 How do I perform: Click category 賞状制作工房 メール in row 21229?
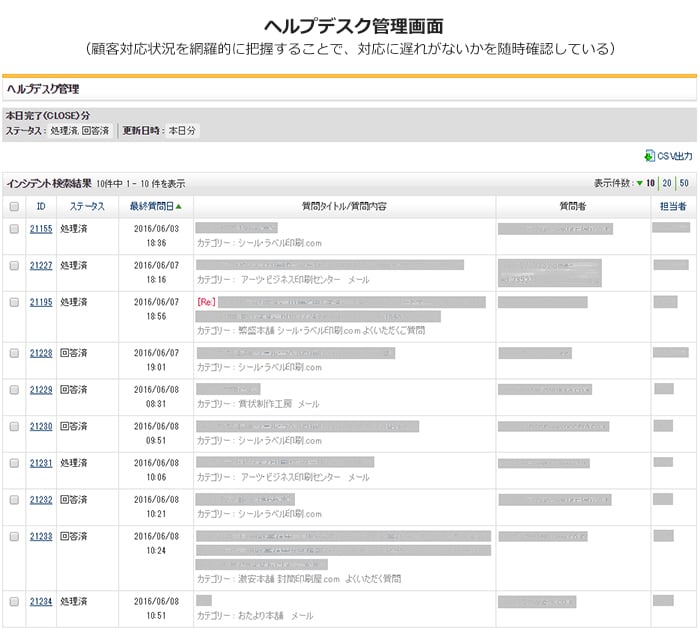click(x=258, y=404)
